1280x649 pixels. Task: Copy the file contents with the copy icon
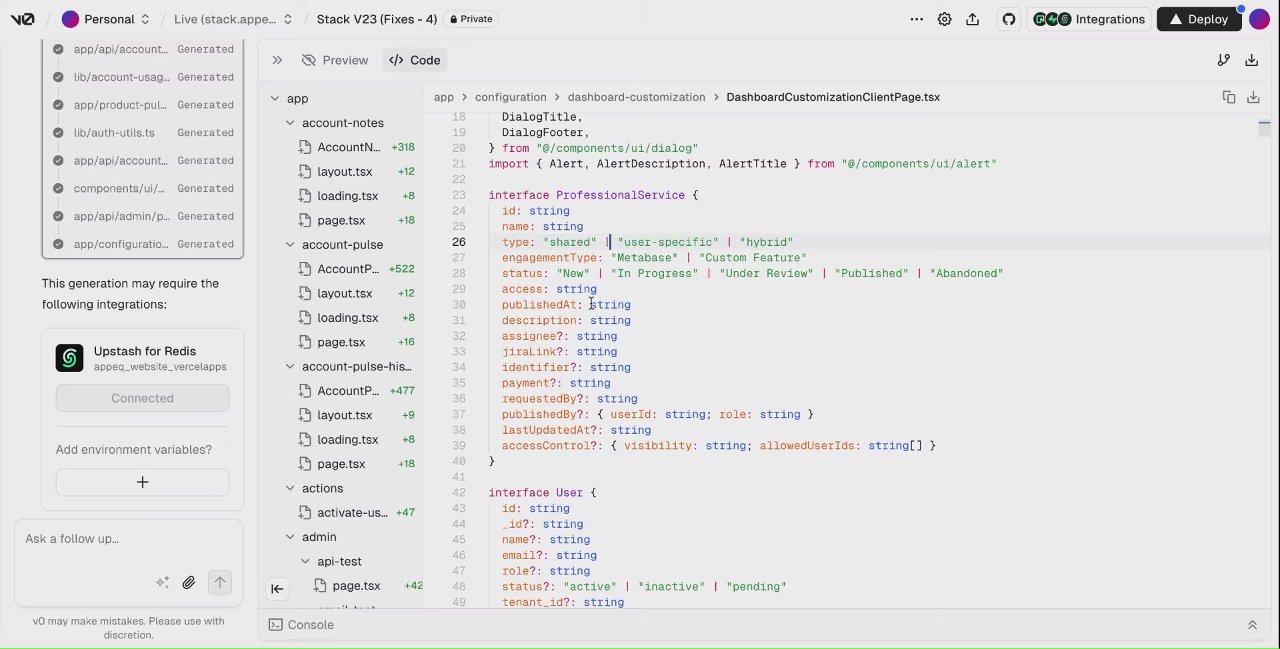1229,97
